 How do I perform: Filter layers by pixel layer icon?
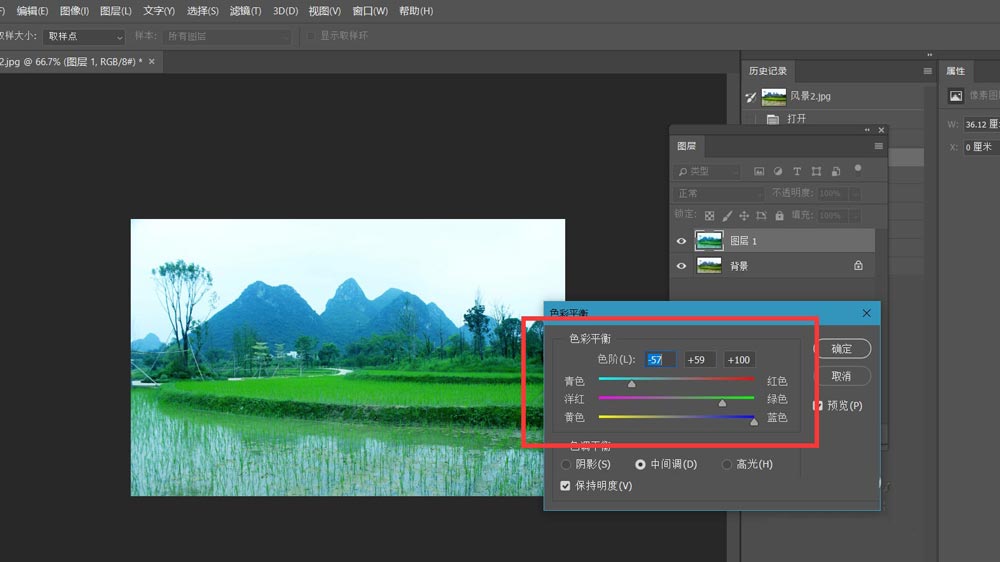pos(759,171)
